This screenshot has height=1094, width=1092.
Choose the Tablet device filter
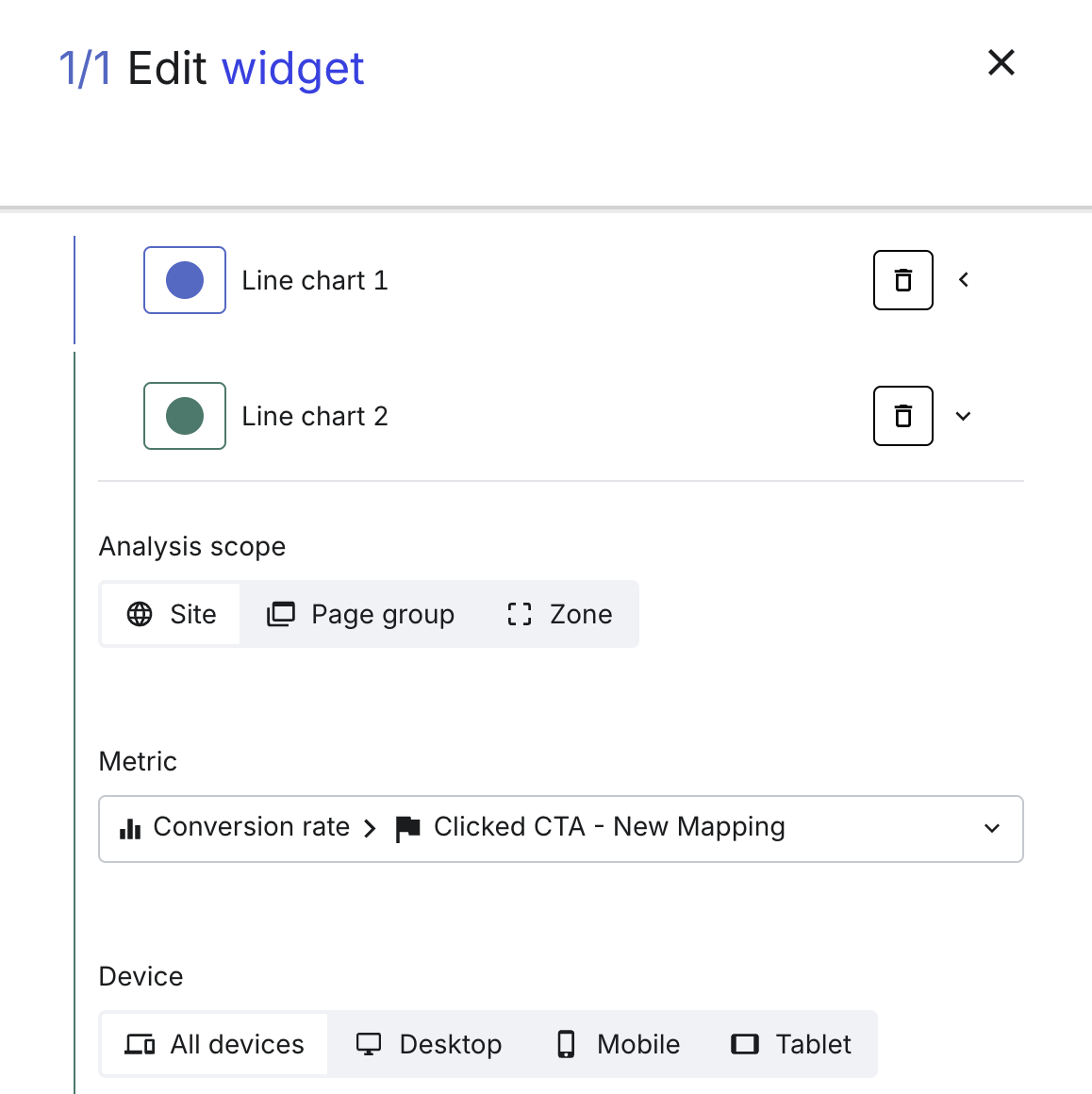click(790, 1044)
